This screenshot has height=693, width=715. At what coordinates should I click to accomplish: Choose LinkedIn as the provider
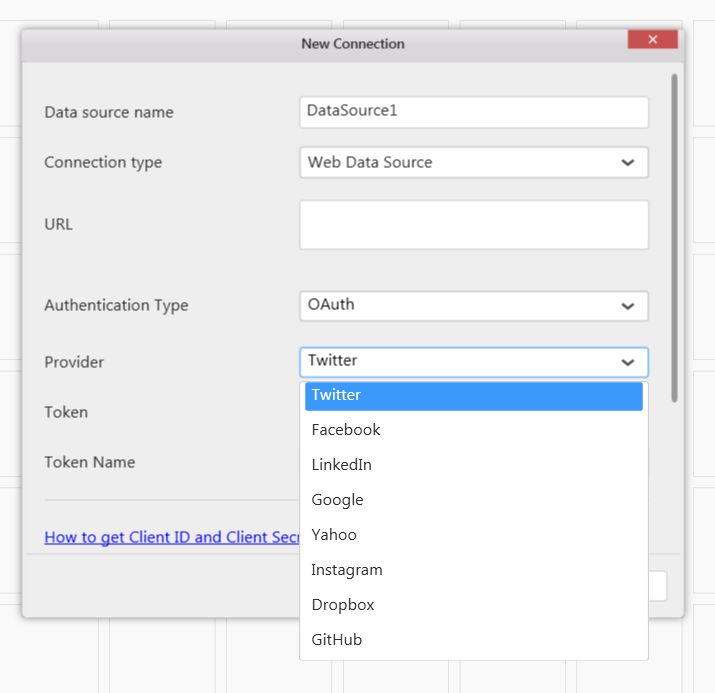pyautogui.click(x=474, y=465)
